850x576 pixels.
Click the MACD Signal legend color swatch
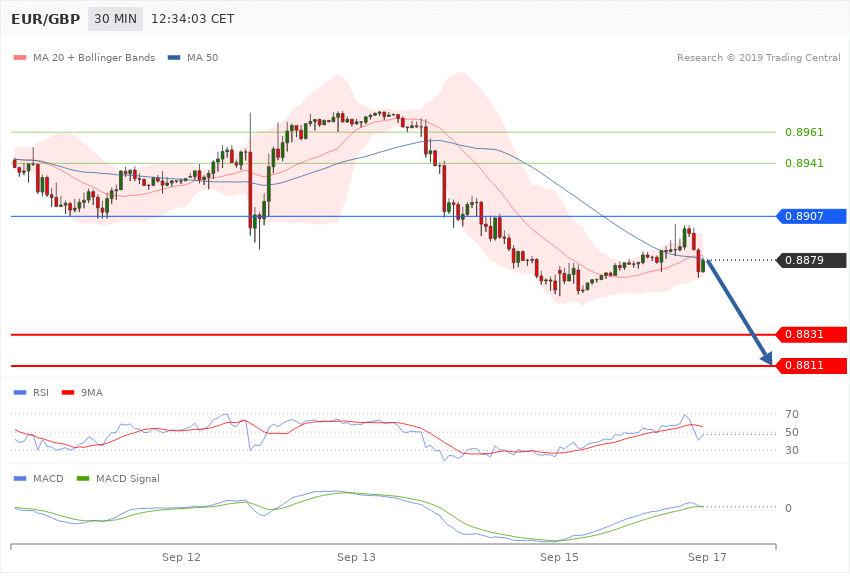[x=83, y=478]
